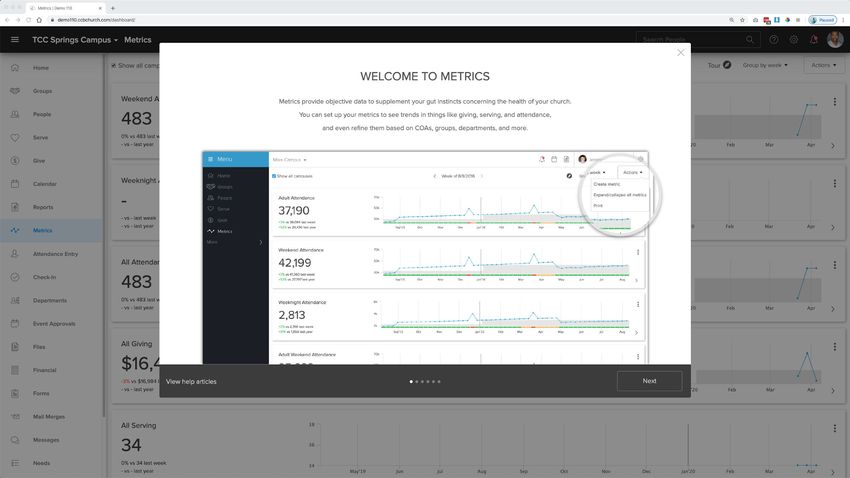The height and width of the screenshot is (478, 850).
Task: Click the Reports sidebar icon
Action: (x=15, y=207)
